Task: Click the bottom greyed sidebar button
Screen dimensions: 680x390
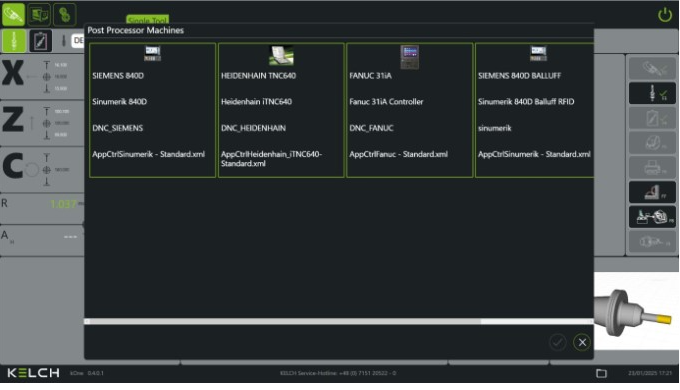Action: pos(652,241)
